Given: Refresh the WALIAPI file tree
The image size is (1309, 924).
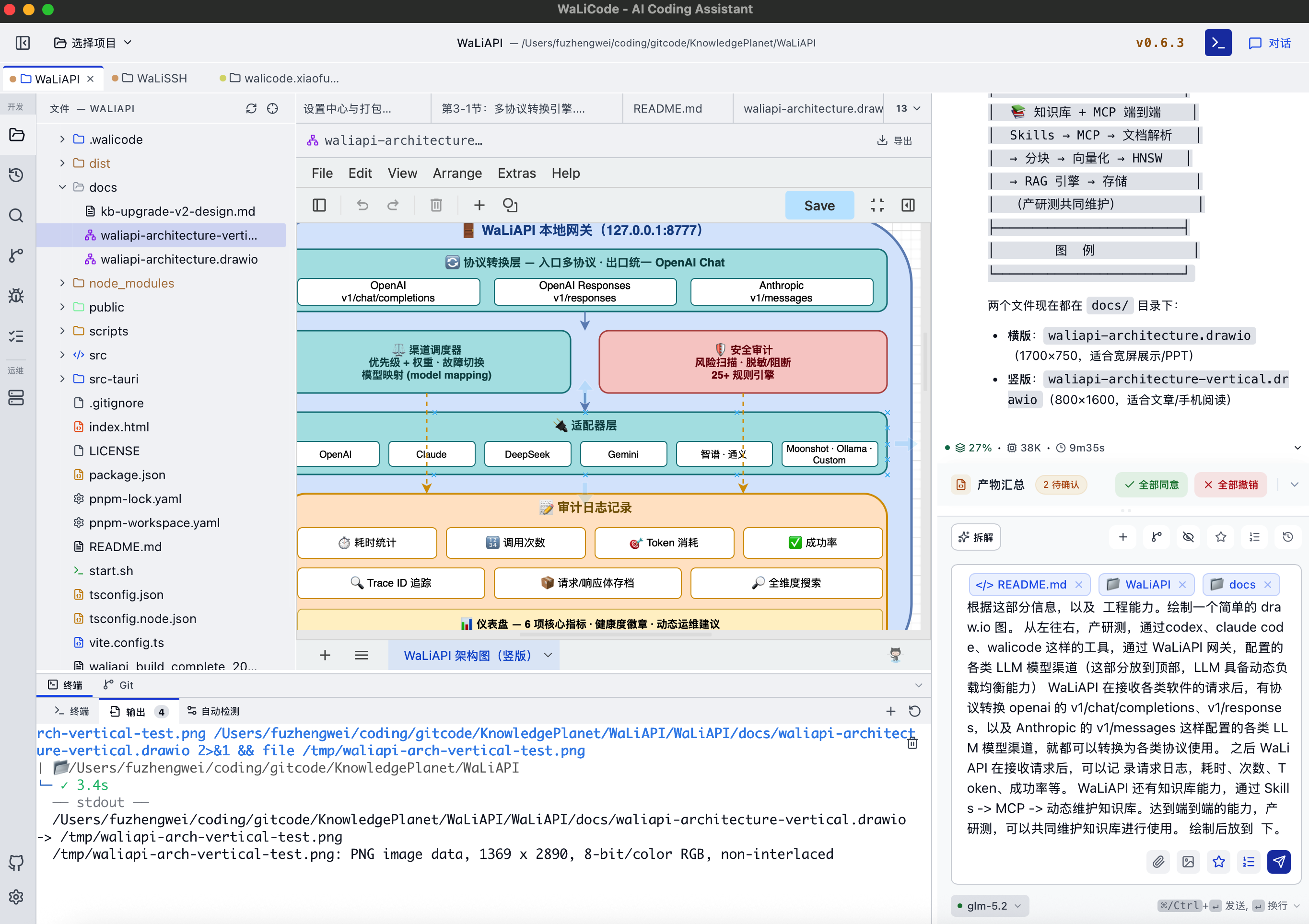Looking at the screenshot, I should tap(251, 108).
